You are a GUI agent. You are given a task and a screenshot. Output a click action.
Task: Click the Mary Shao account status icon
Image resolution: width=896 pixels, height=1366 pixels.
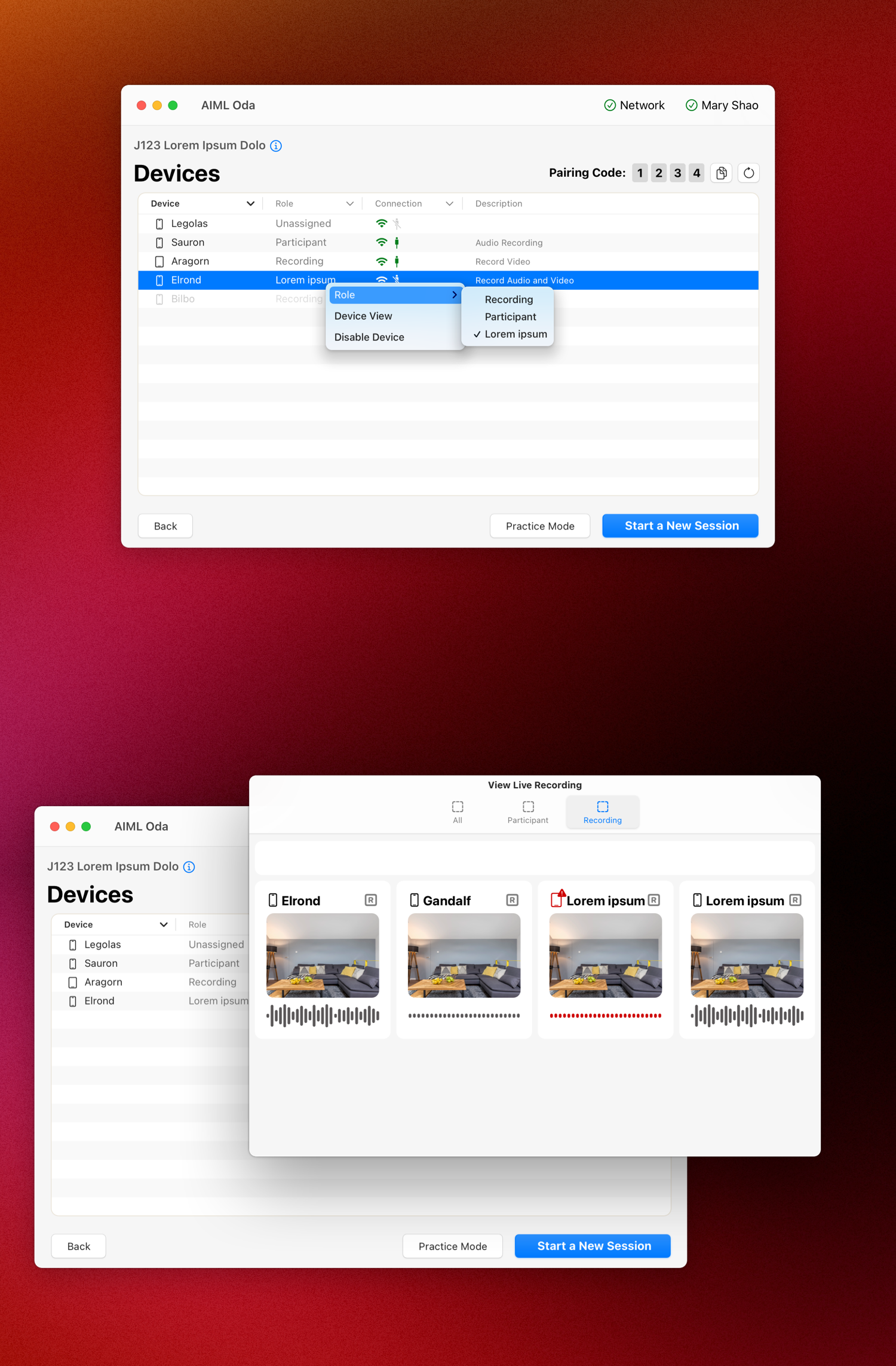[x=691, y=106]
